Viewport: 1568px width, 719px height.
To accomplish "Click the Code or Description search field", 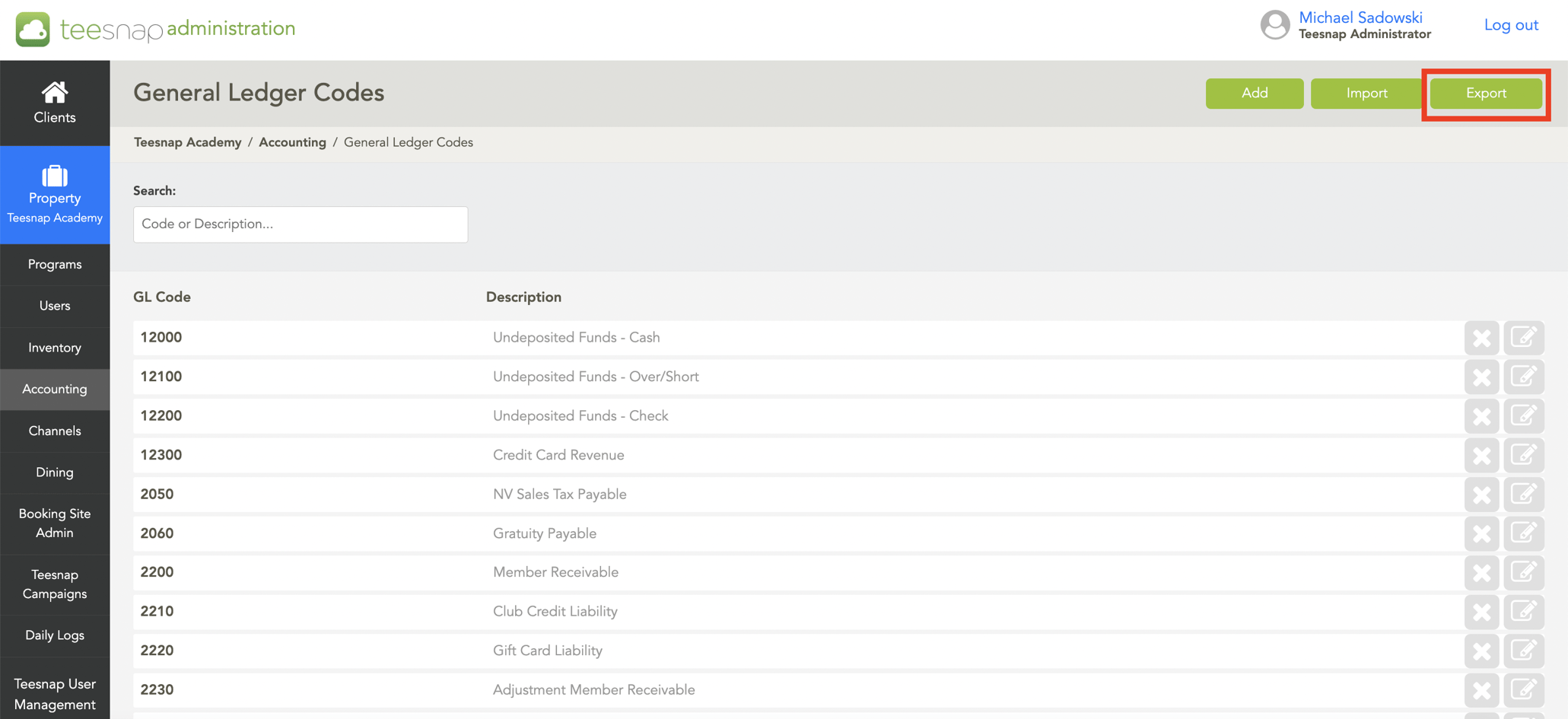I will [x=300, y=224].
